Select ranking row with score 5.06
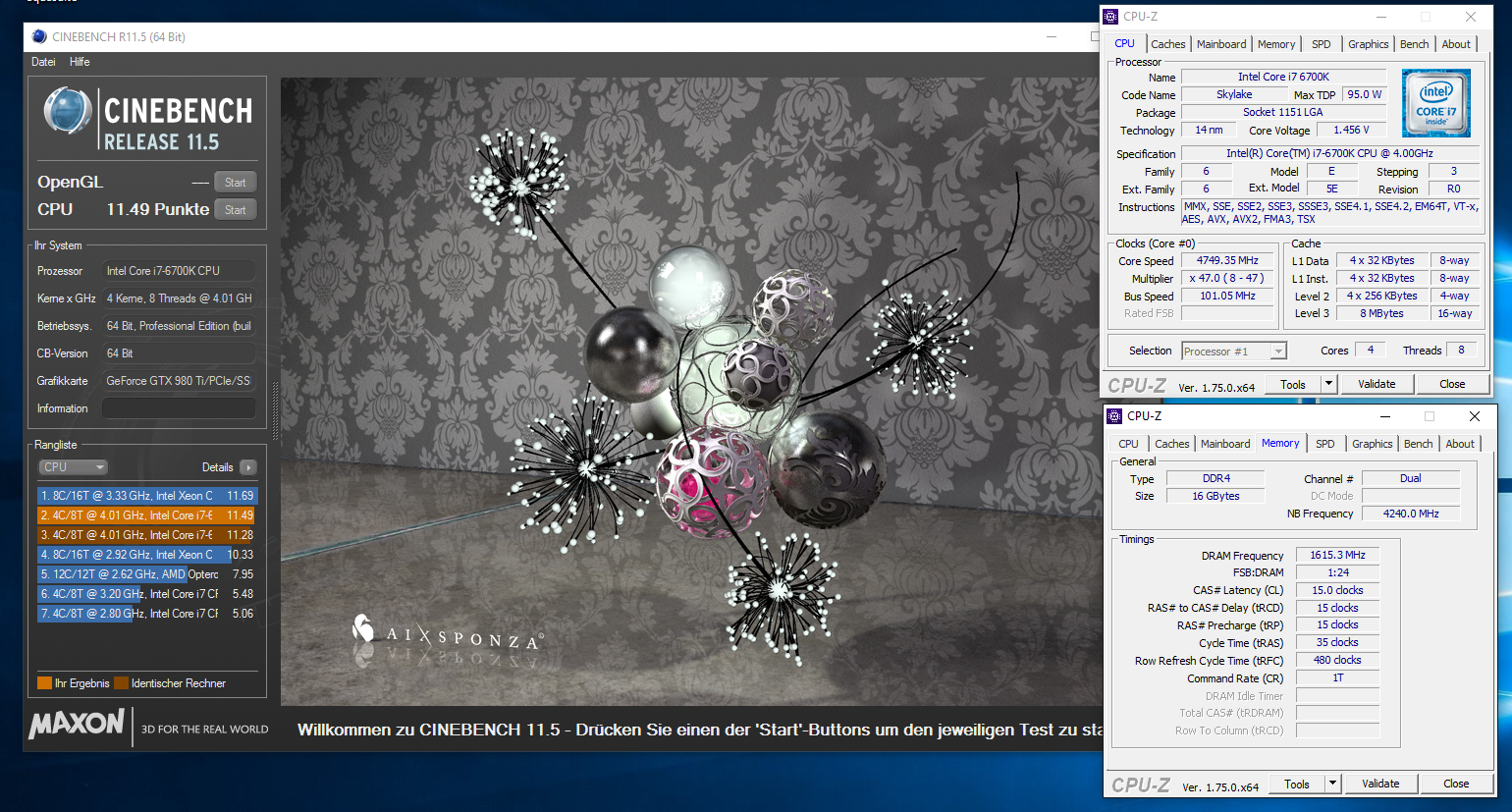Screen dimensions: 1512x812 [x=147, y=614]
